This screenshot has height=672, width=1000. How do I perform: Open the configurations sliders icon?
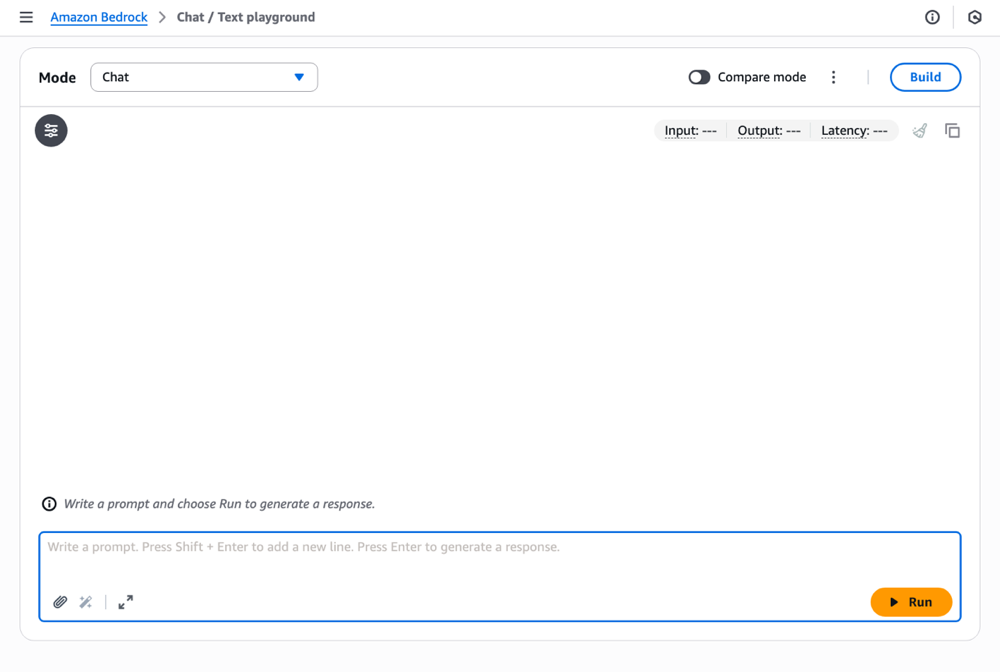tap(51, 131)
